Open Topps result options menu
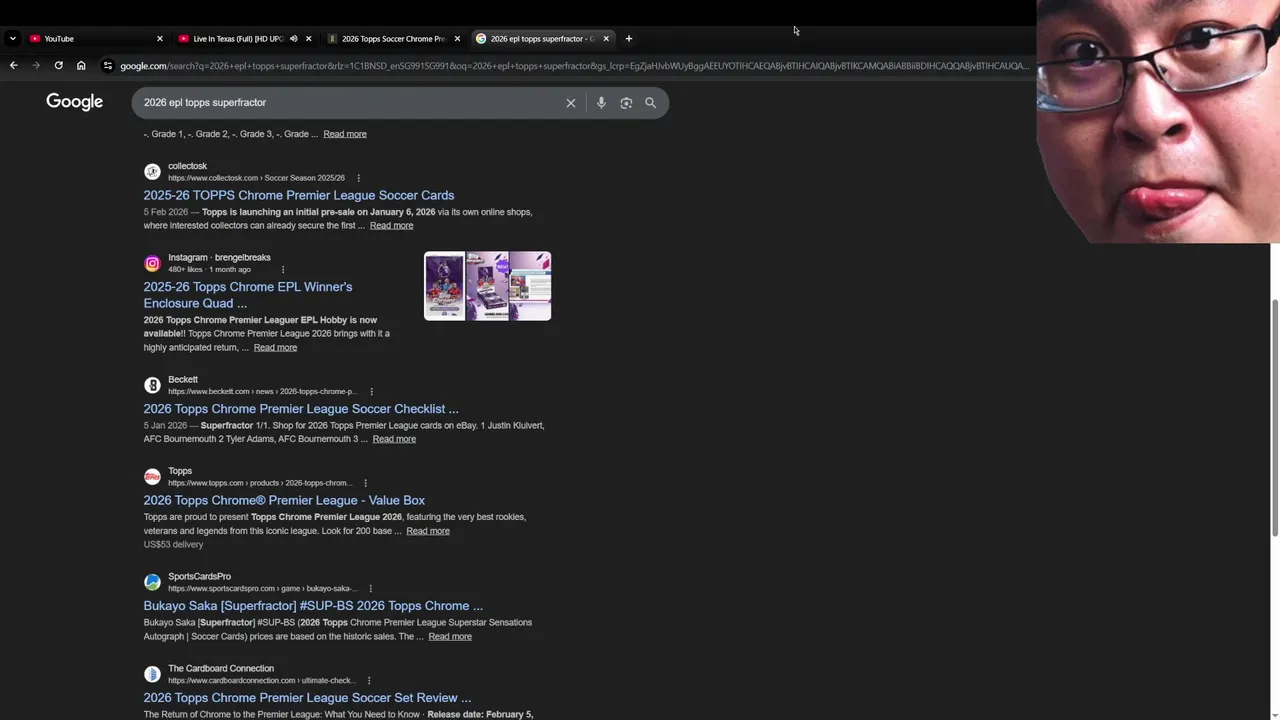The image size is (1280, 720). 365,483
